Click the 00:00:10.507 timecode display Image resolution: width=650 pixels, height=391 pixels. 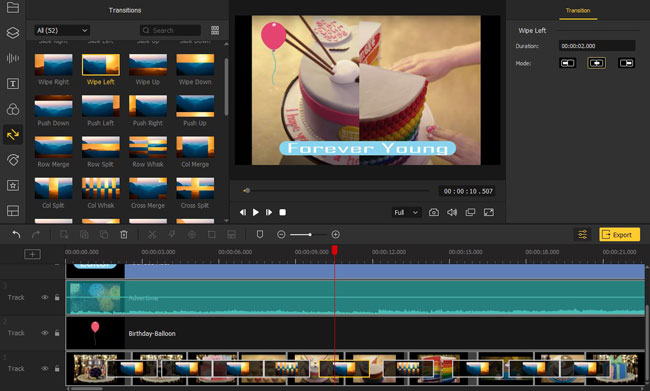pyautogui.click(x=468, y=191)
